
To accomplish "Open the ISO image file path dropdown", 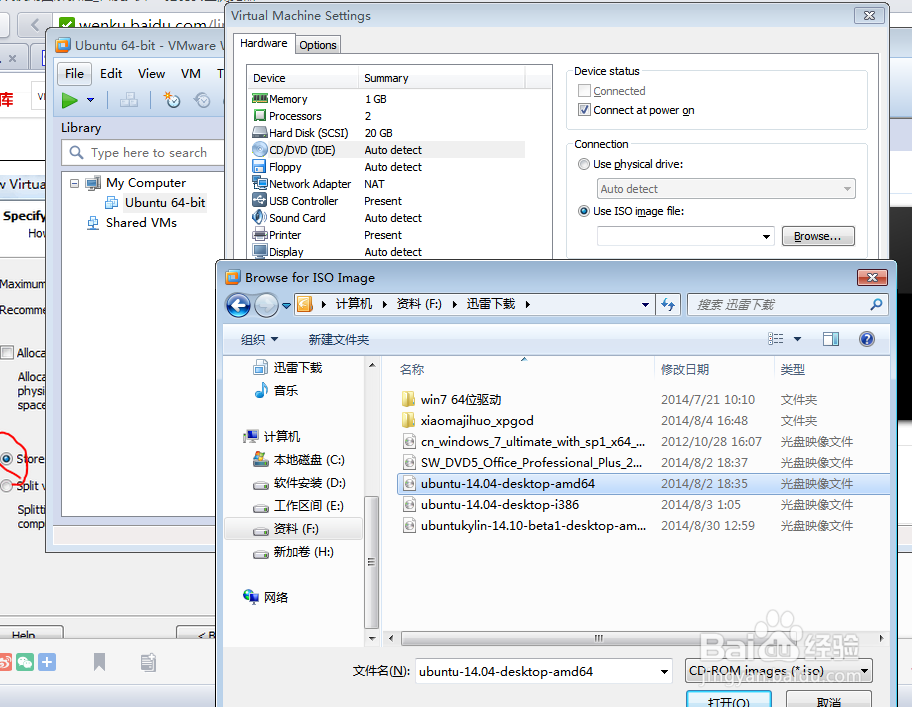I will coord(766,237).
